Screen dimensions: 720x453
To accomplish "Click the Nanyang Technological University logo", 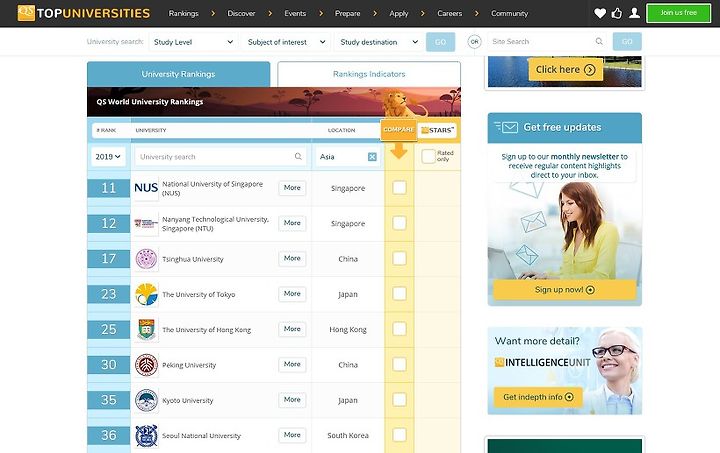I will (x=146, y=224).
